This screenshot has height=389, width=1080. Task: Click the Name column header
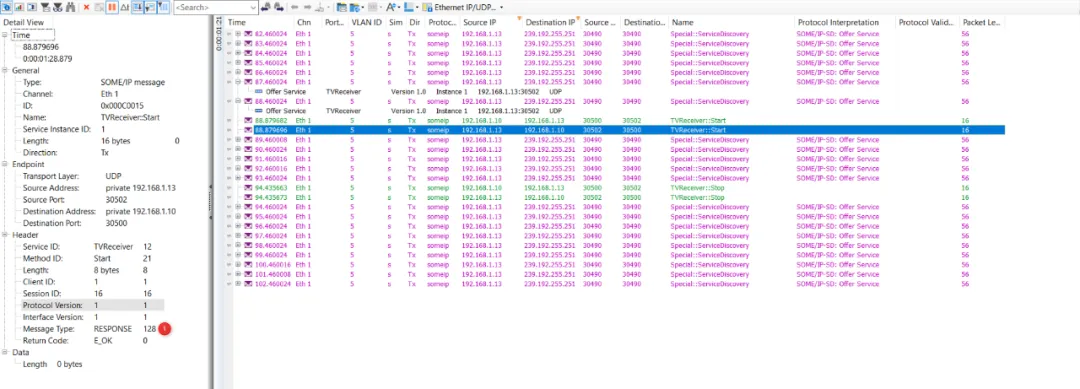click(x=731, y=23)
